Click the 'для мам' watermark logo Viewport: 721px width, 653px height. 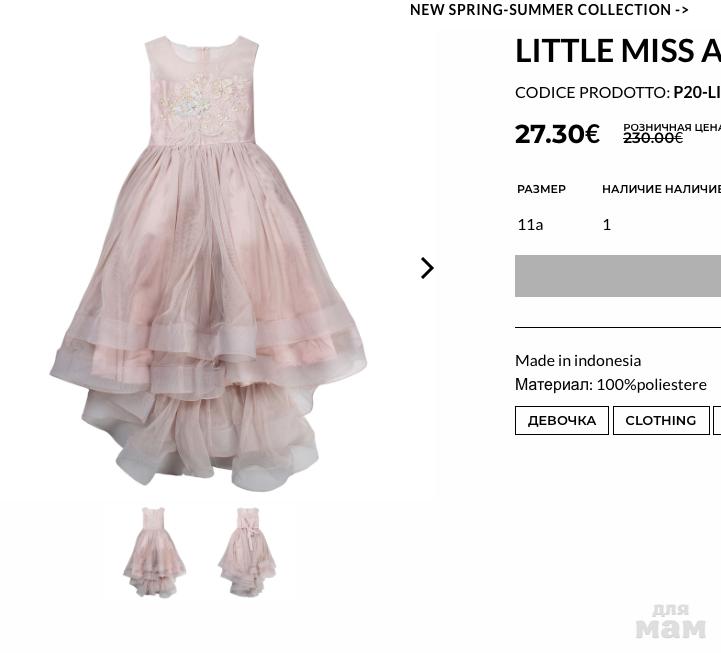670,621
